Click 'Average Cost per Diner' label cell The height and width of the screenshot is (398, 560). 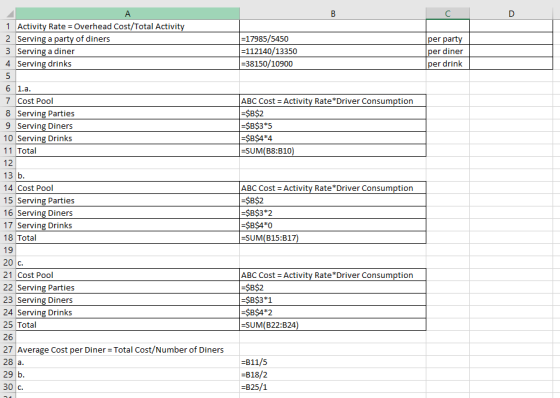click(128, 349)
